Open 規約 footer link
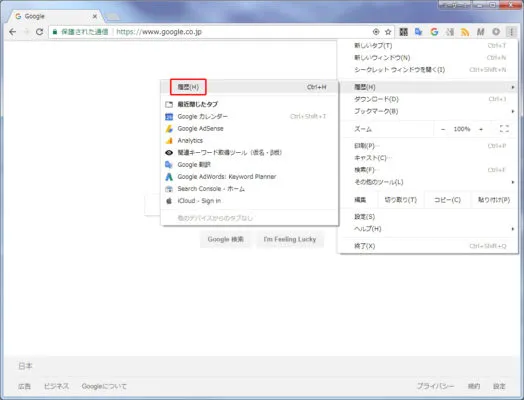The image size is (524, 400). tap(474, 386)
